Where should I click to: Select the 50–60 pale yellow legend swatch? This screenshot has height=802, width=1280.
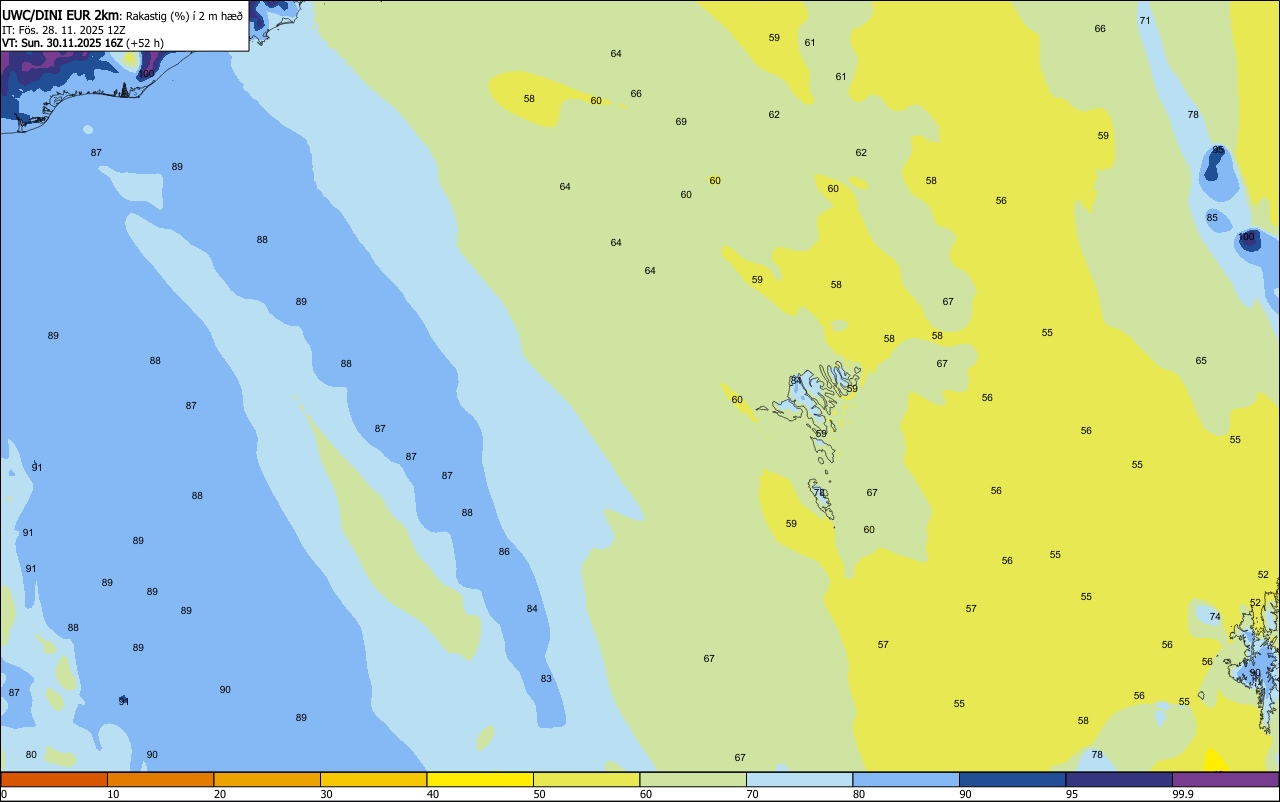[586, 779]
